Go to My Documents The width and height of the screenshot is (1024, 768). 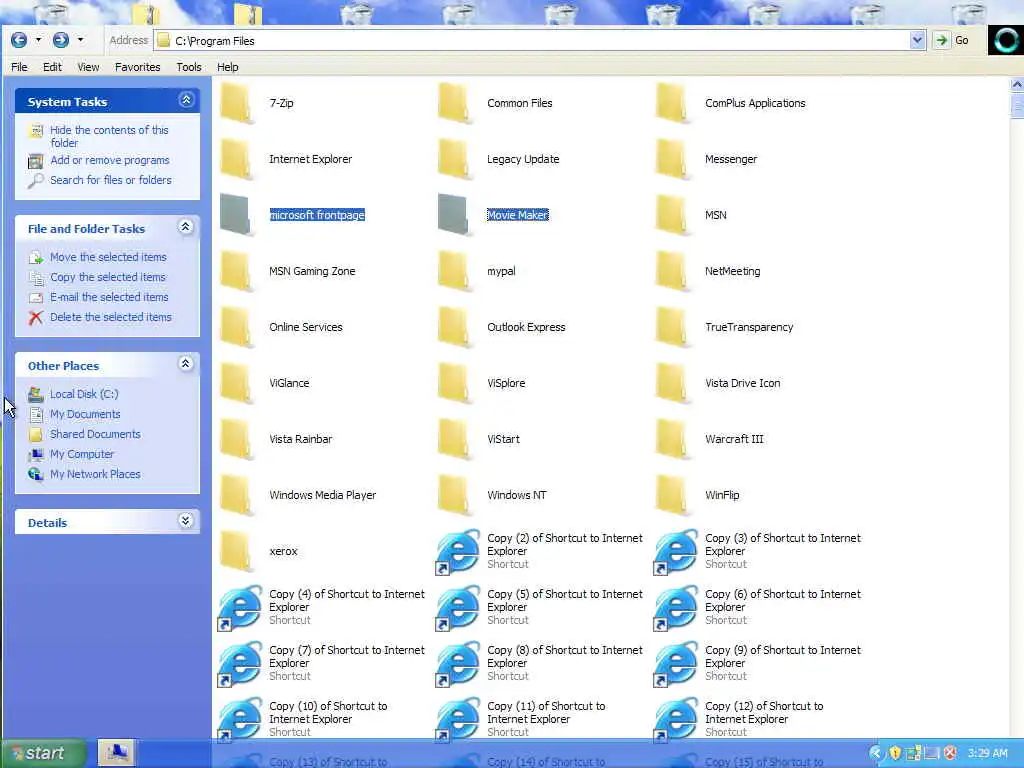click(x=85, y=414)
